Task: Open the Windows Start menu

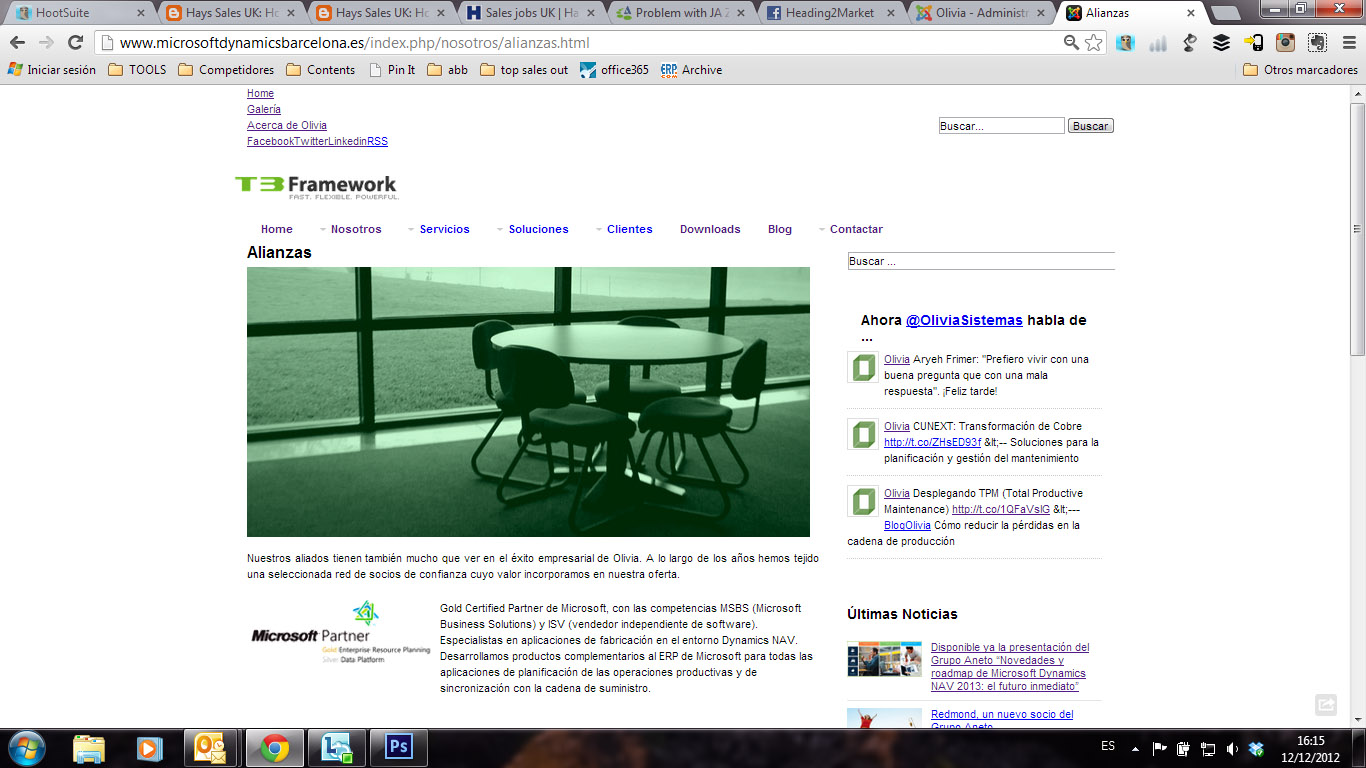Action: coord(26,747)
